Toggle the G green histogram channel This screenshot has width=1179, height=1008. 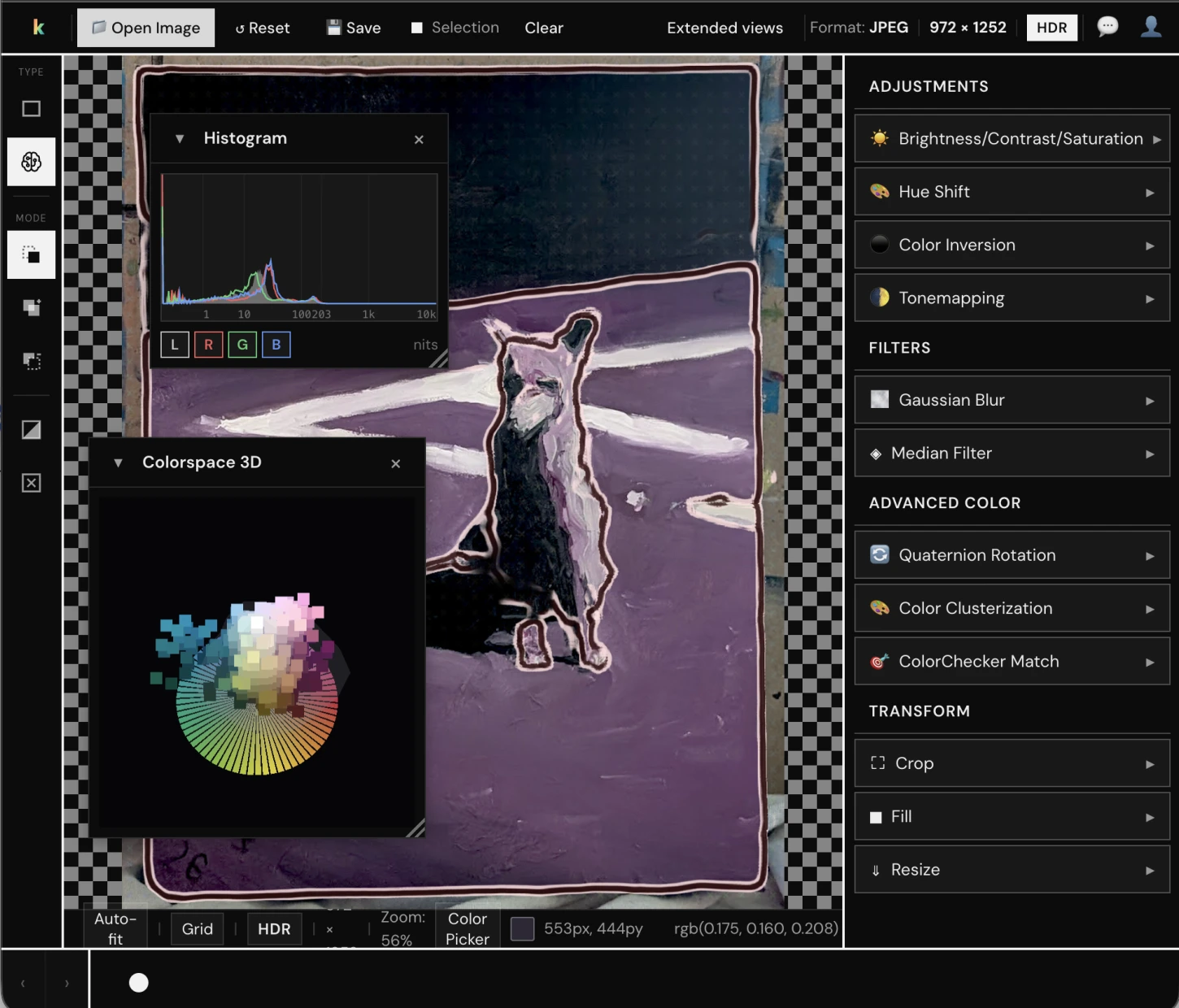[x=242, y=345]
